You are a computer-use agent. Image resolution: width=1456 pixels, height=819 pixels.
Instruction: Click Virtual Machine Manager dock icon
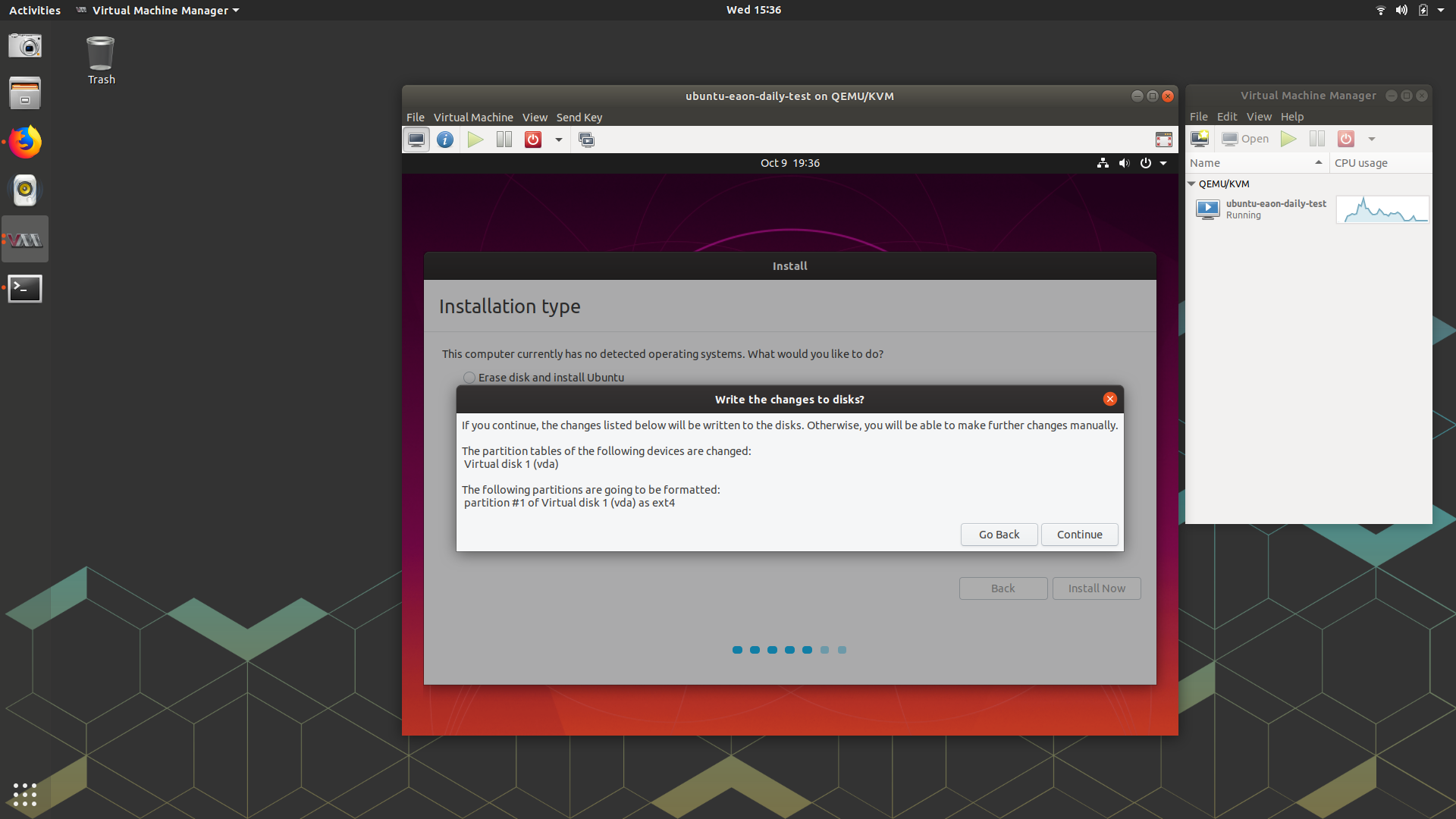tap(25, 240)
